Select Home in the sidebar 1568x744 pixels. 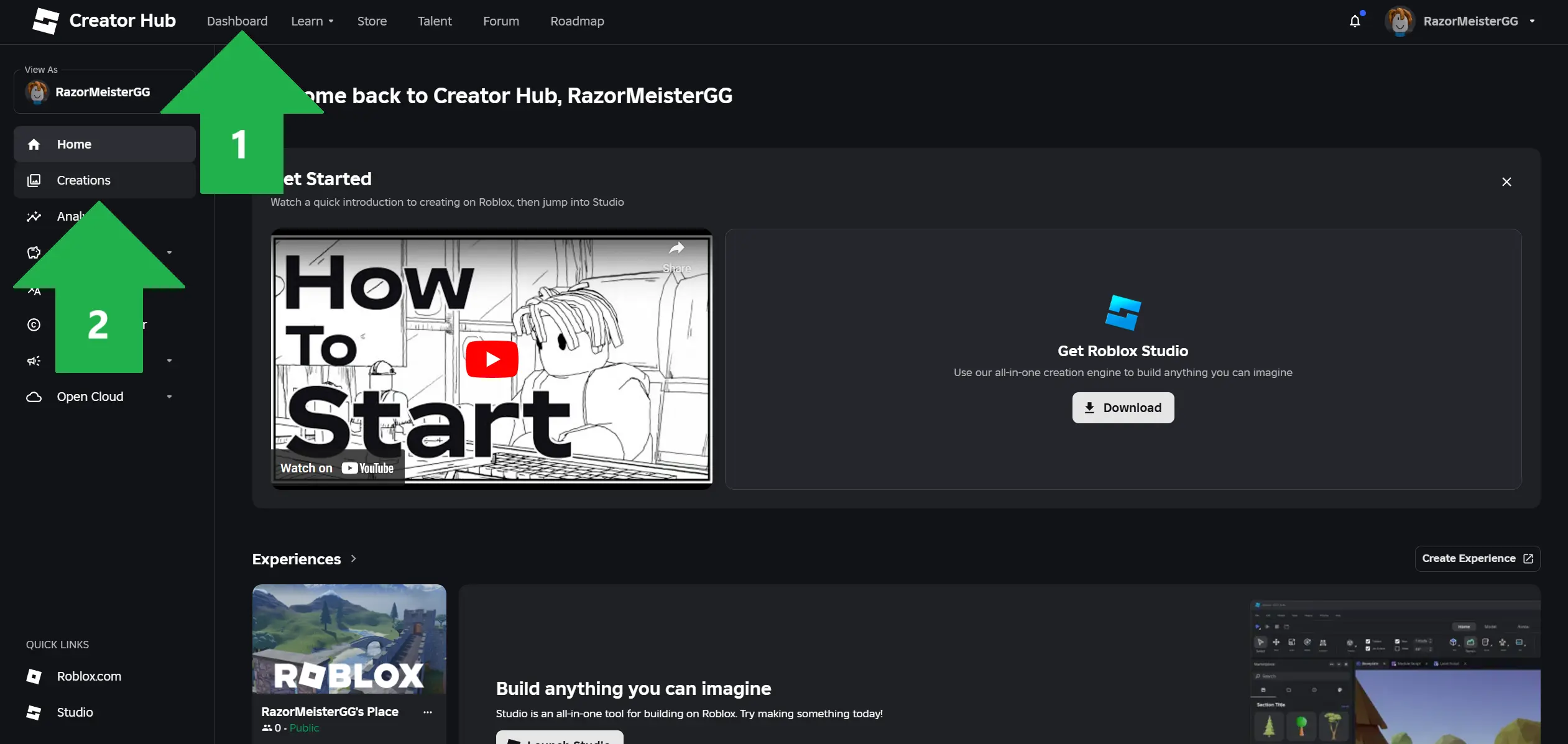coord(104,144)
